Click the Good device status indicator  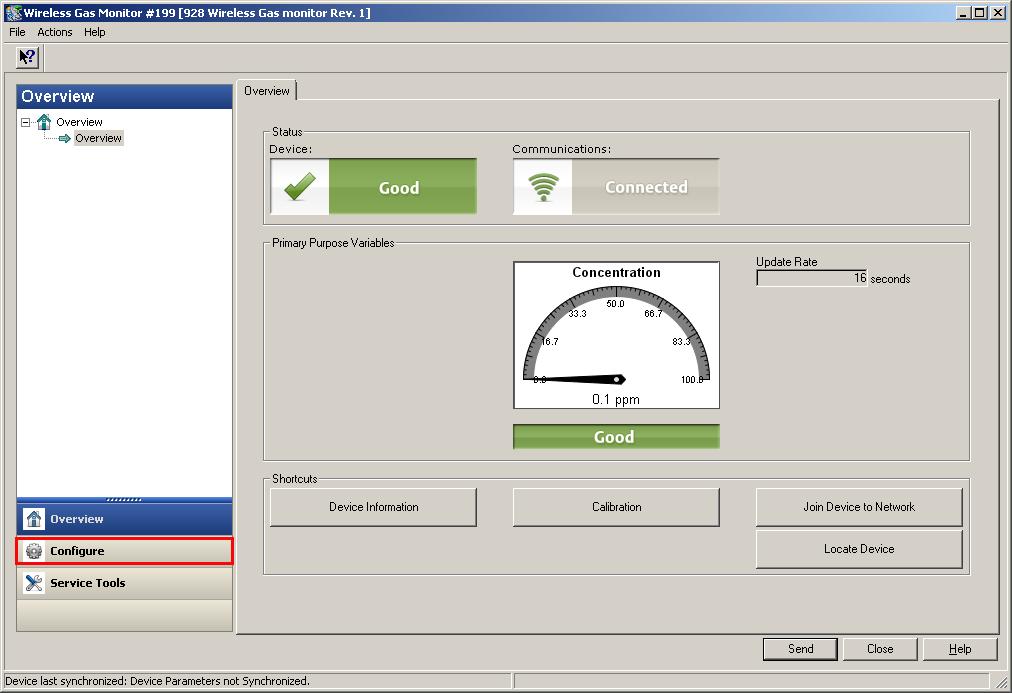(x=403, y=187)
